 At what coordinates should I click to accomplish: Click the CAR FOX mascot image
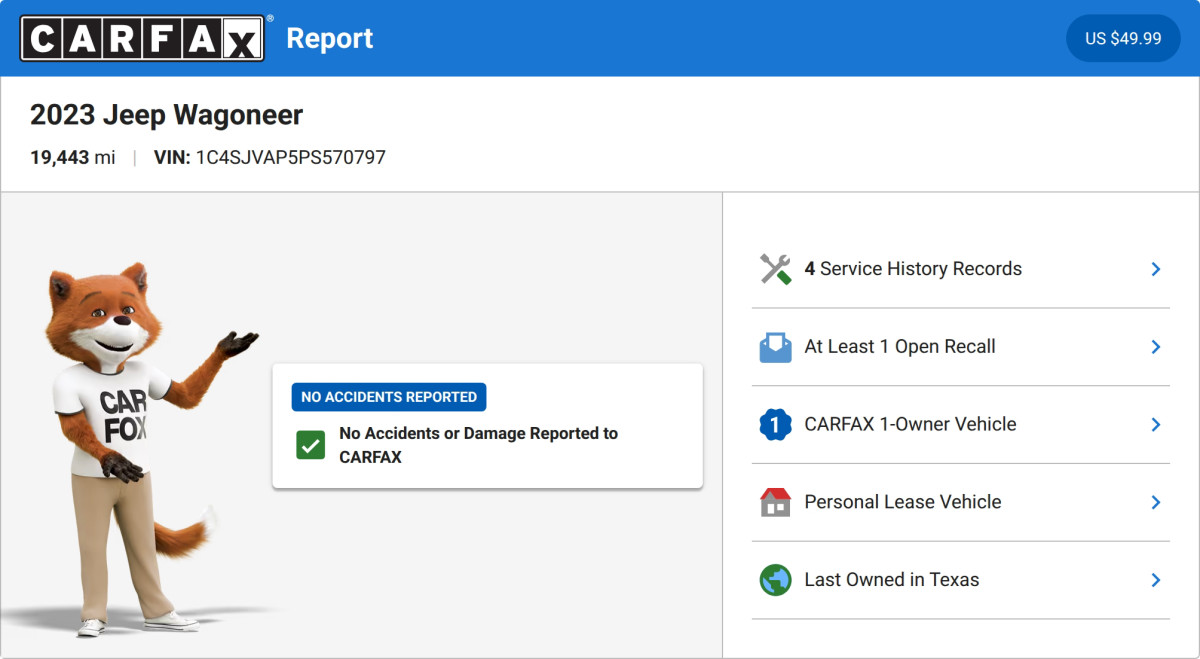click(140, 450)
